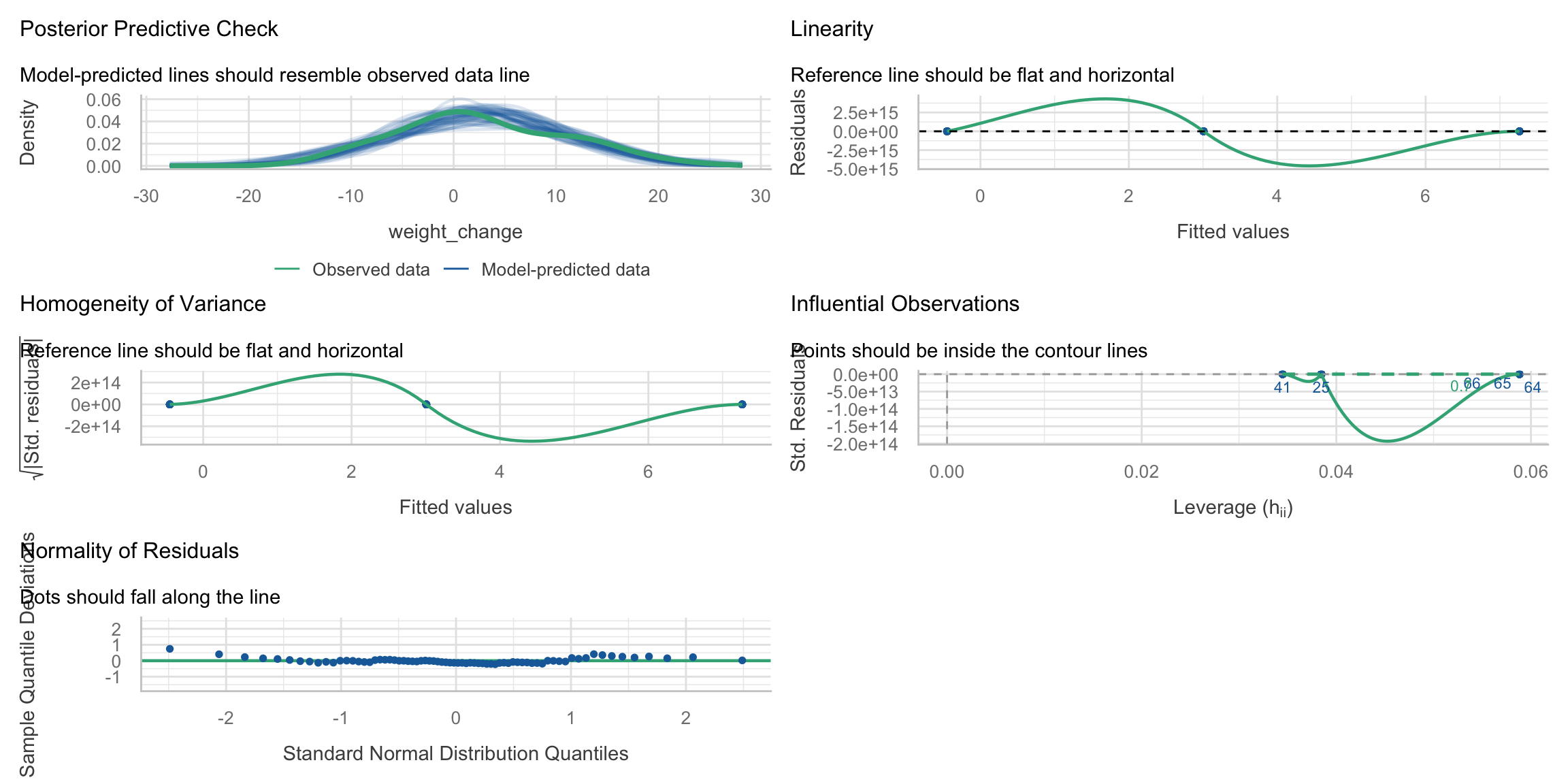Click the Influential Observations heading
Viewport: 1568px width, 784px height.
pos(904,304)
